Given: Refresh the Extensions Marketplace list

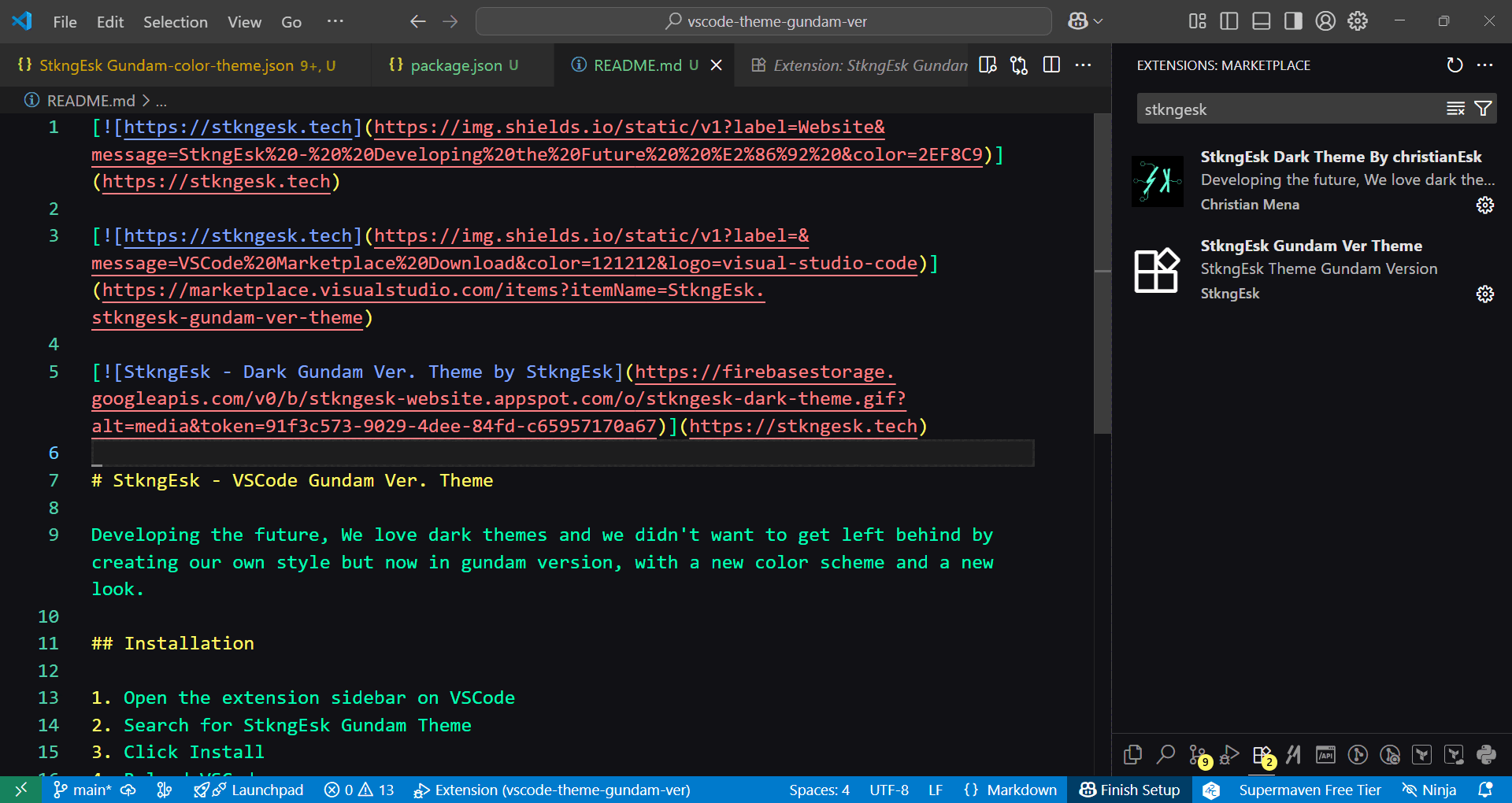Looking at the screenshot, I should point(1455,65).
